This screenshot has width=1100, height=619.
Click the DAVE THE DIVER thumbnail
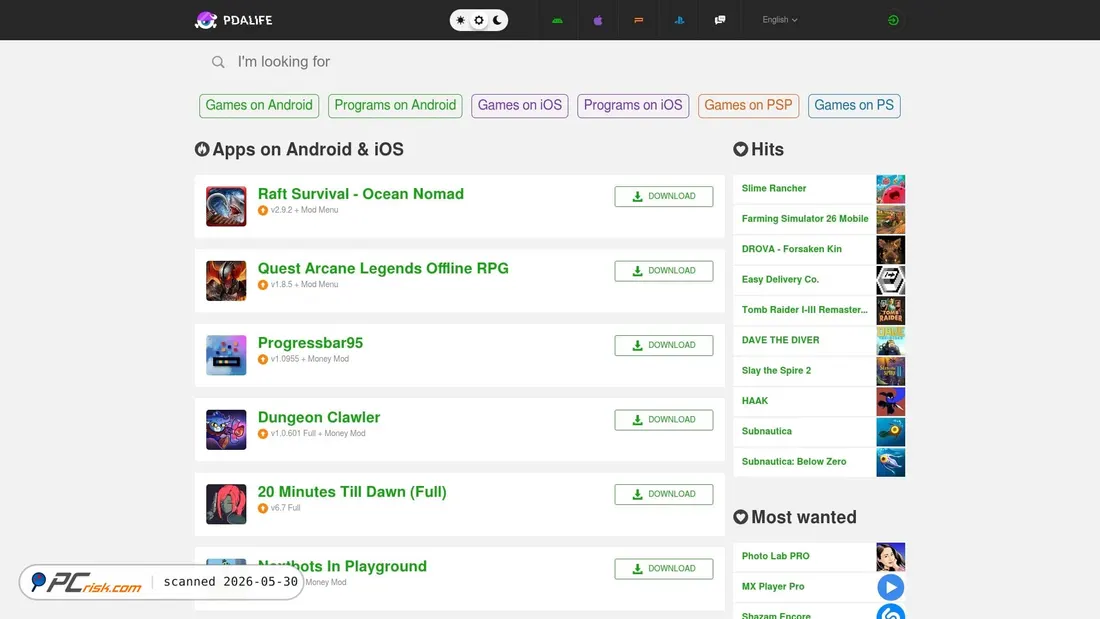[890, 340]
